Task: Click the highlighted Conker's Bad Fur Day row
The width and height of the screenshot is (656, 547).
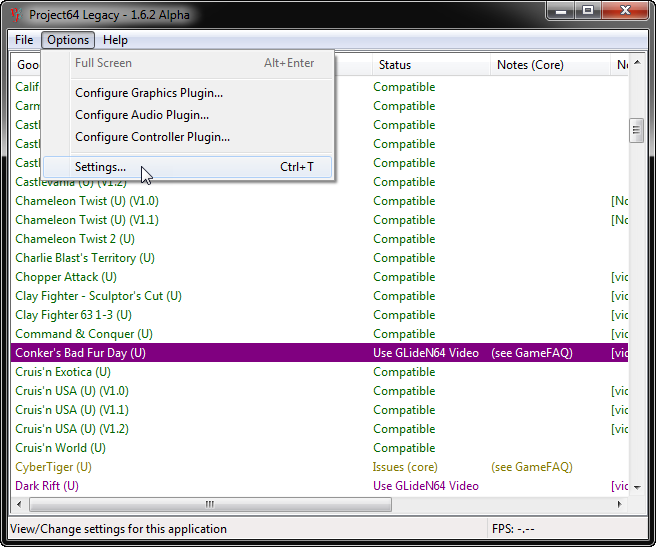Action: 319,353
